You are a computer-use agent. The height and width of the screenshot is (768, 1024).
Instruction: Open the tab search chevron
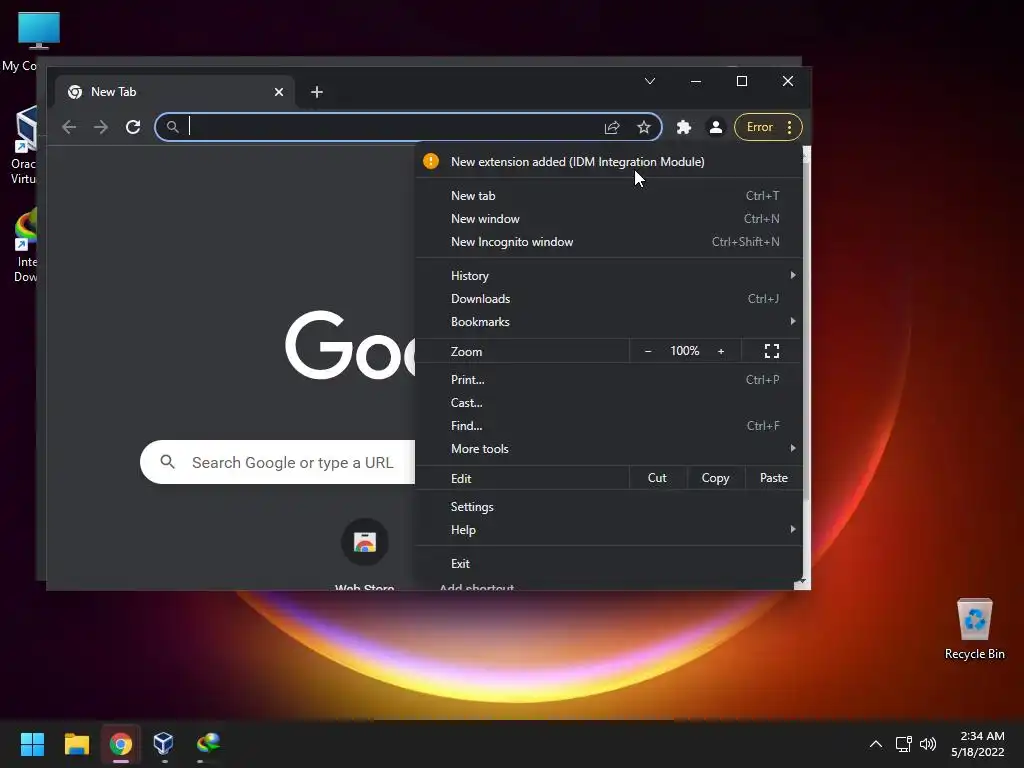650,81
